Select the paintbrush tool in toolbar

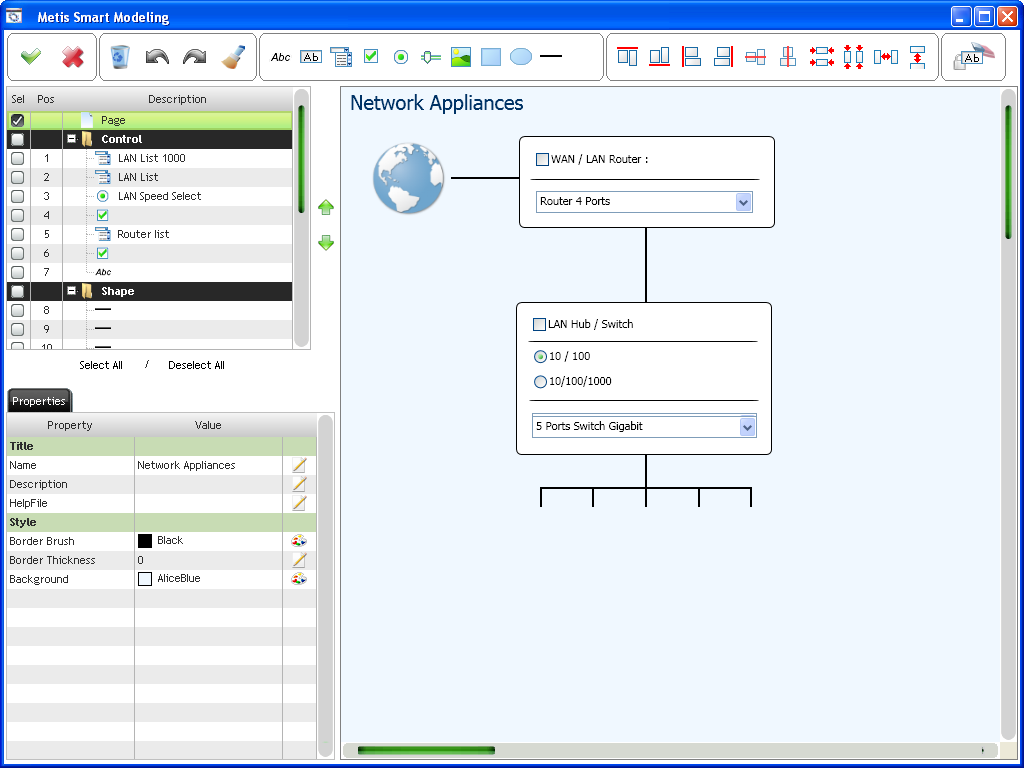tap(233, 57)
